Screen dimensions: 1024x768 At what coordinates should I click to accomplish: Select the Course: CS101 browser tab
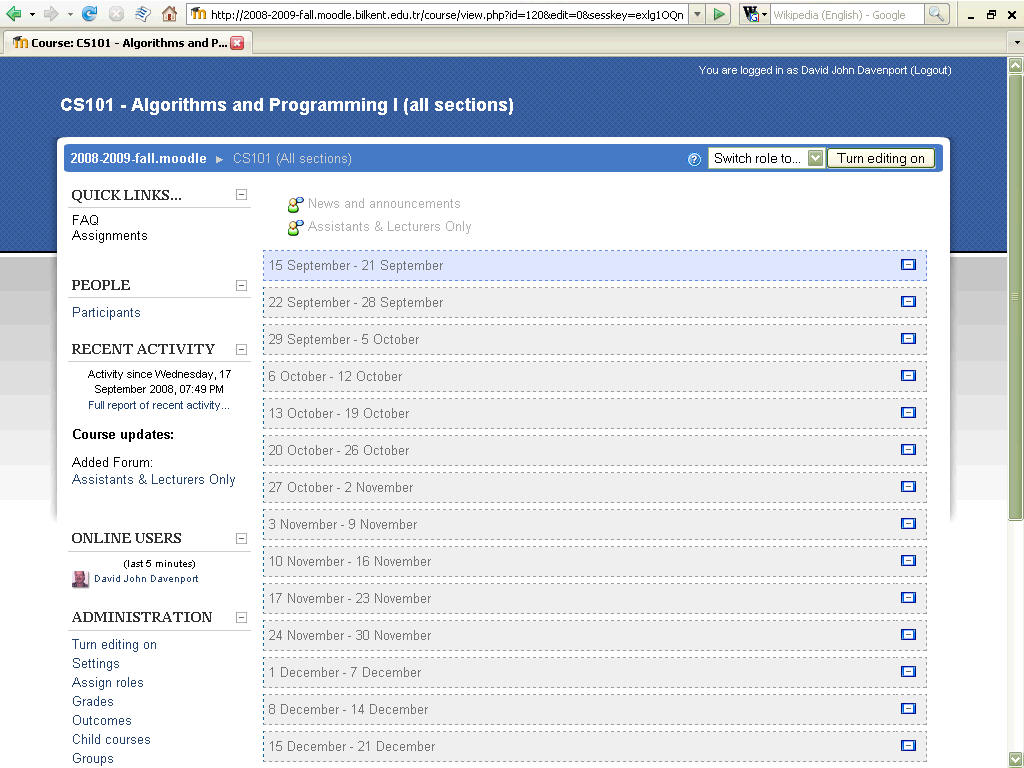129,43
